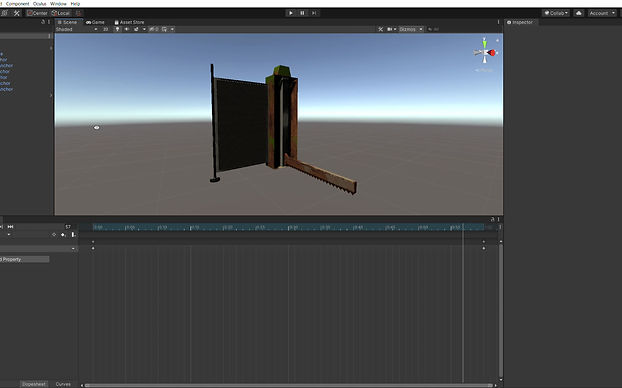Viewport: 622px width, 388px height.
Task: Click the Pause button
Action: click(302, 13)
